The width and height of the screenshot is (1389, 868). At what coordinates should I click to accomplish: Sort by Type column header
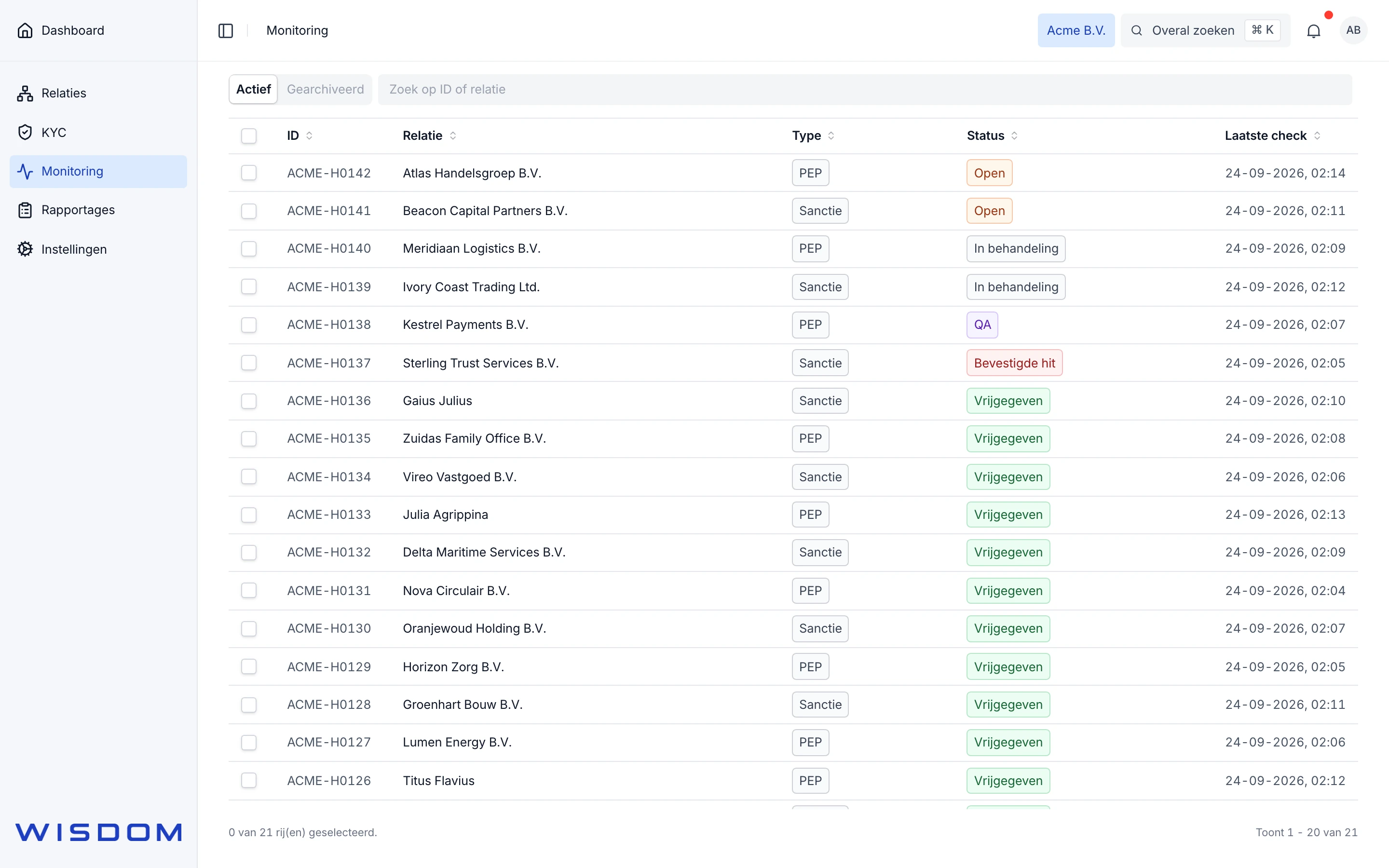point(813,136)
